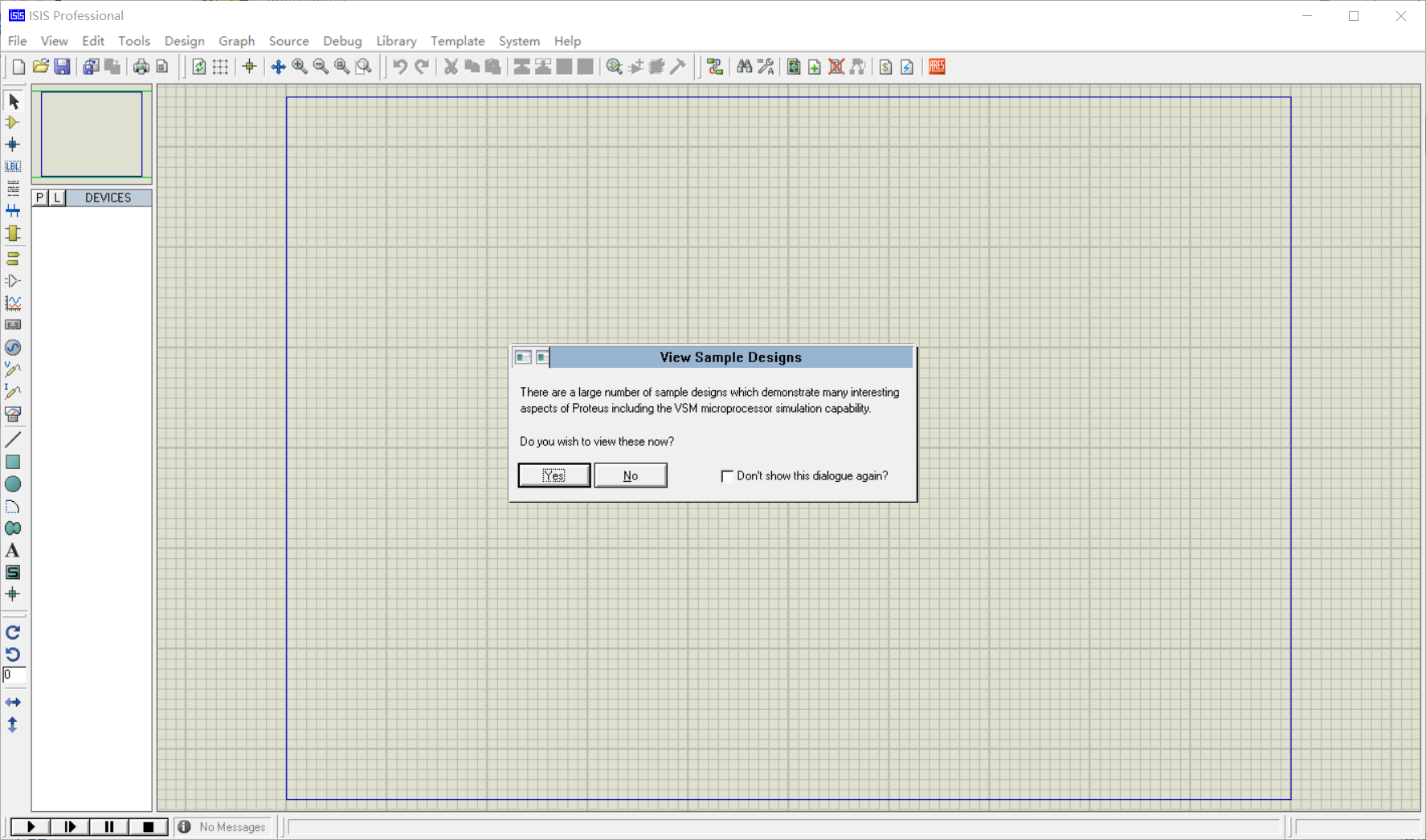The image size is (1426, 840).
Task: Open the Debug menu
Action: click(x=342, y=41)
